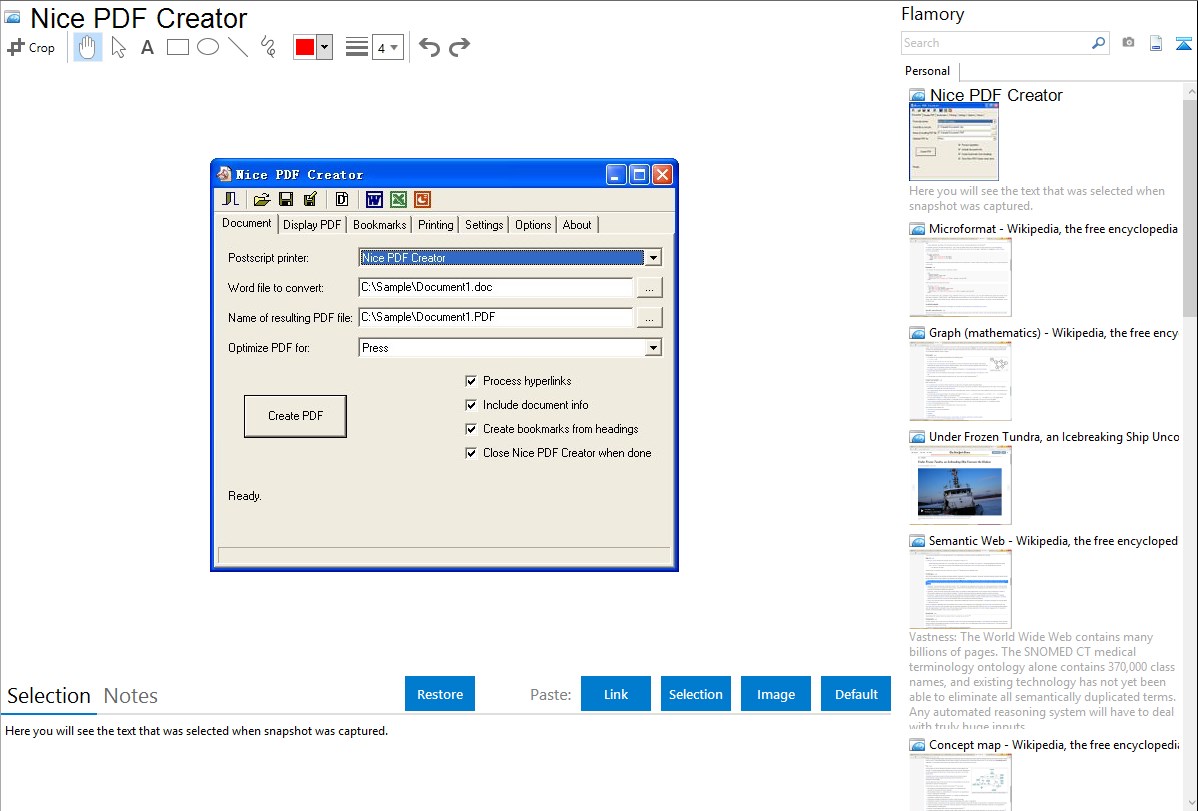Toggle Create bookmarks from headings checkbox
The image size is (1198, 811).
click(471, 429)
